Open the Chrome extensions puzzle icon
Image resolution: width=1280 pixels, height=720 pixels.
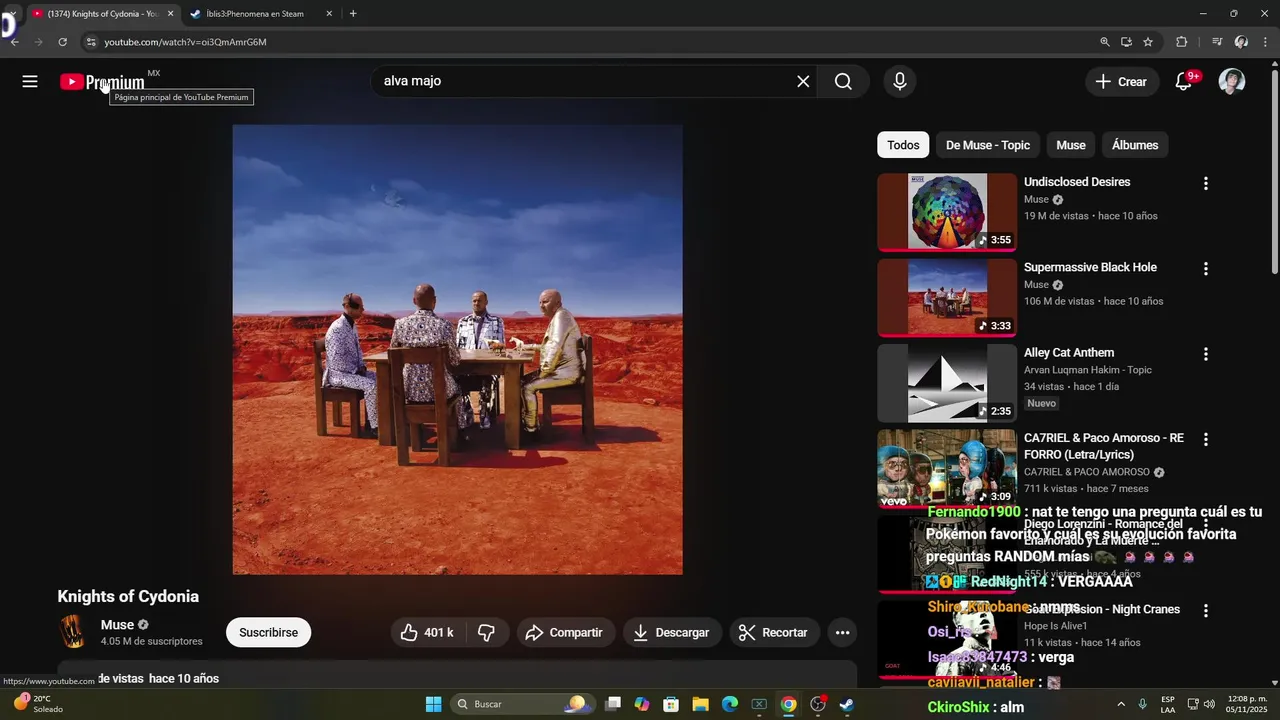pyautogui.click(x=1181, y=42)
